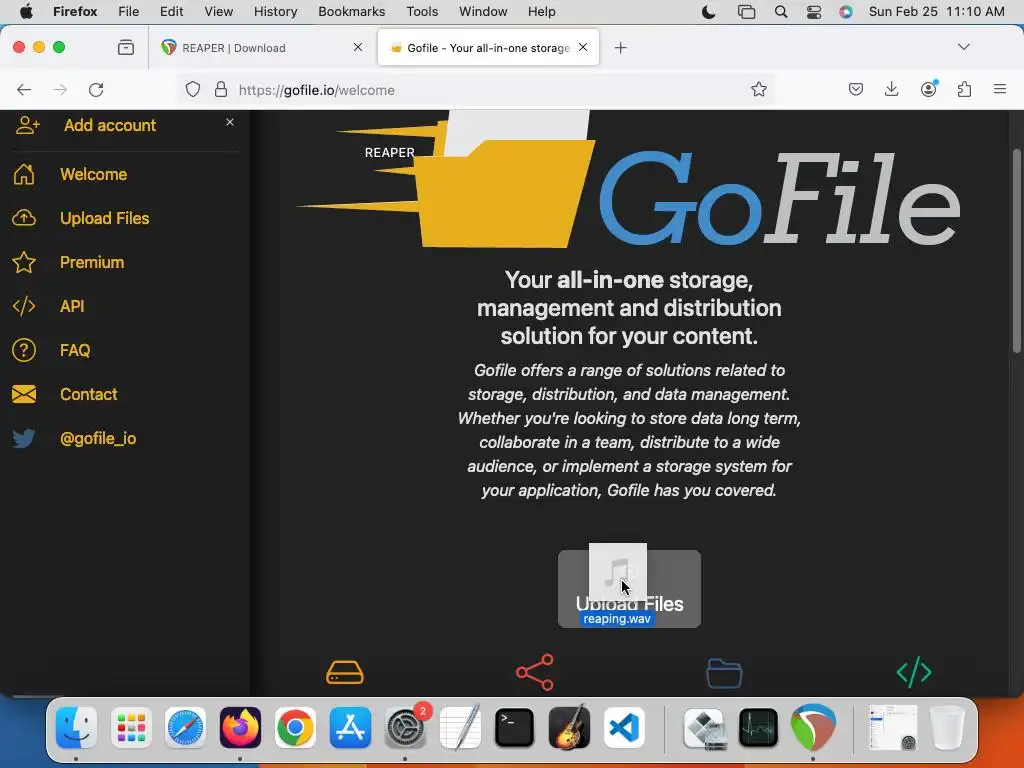Open the Downloads panel
Image resolution: width=1024 pixels, height=768 pixels.
[x=891, y=89]
